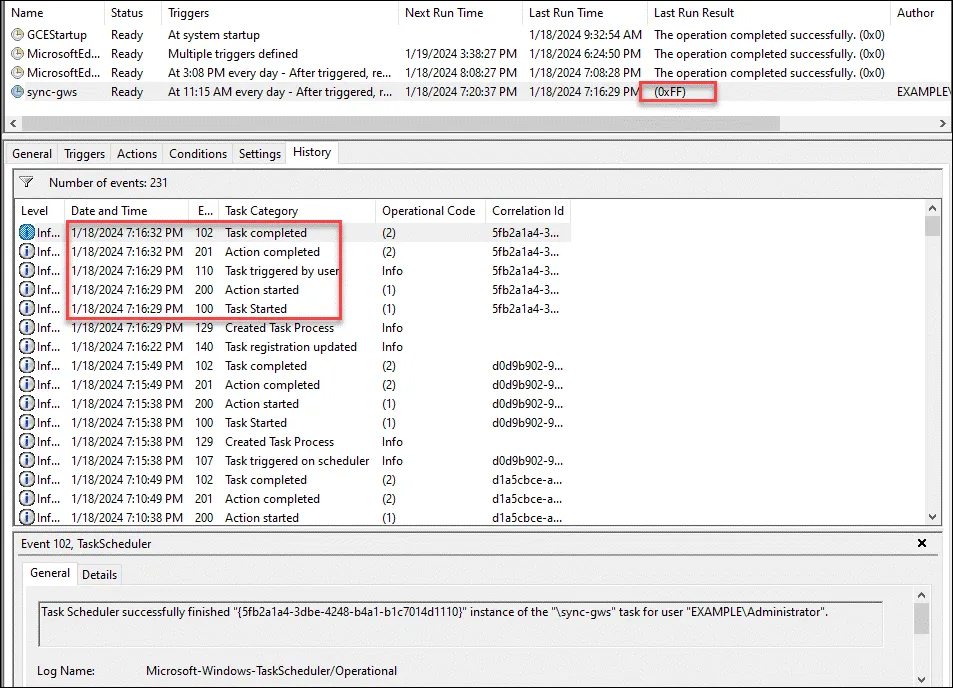Open the Conditions tab

[198, 154]
